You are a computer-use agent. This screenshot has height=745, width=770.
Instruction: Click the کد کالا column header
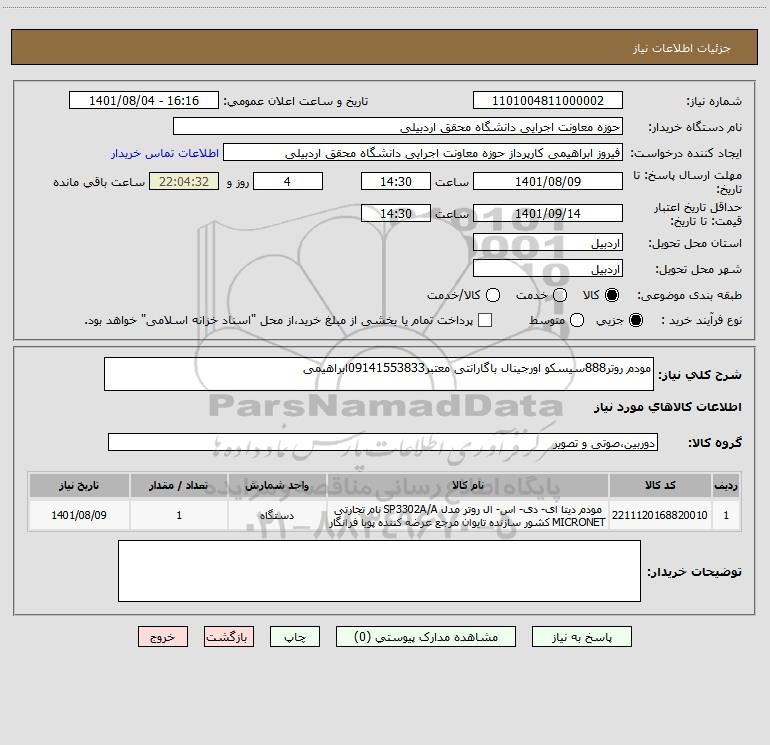660,485
